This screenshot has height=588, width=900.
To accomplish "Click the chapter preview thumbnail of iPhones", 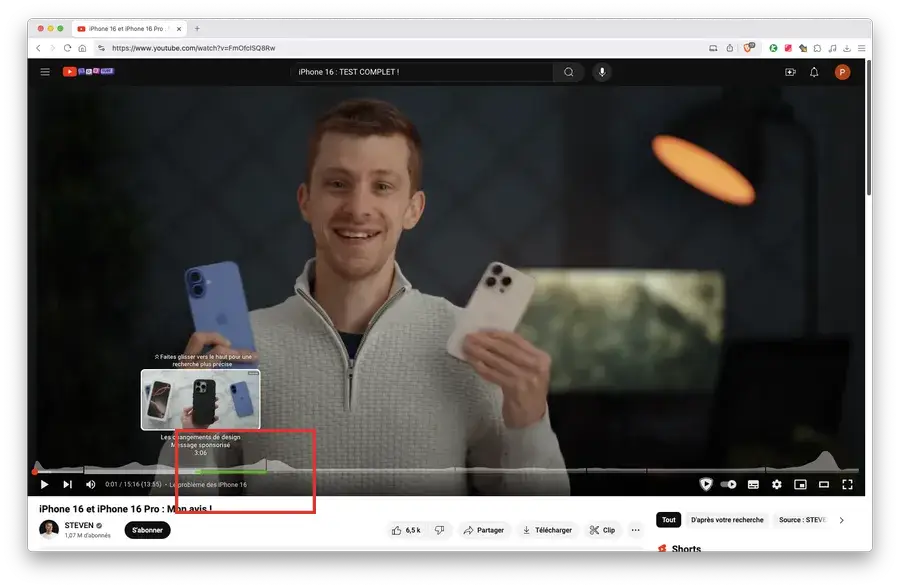I will [x=200, y=399].
